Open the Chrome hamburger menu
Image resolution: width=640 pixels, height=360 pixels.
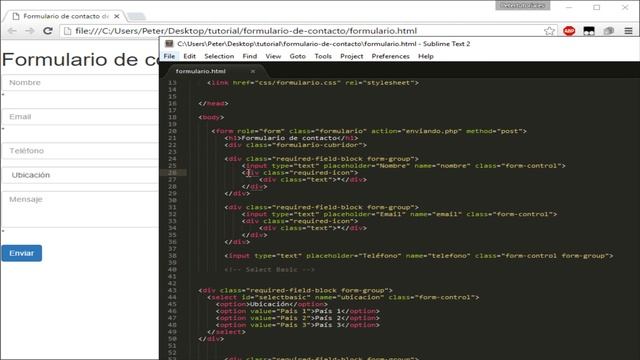(628, 31)
